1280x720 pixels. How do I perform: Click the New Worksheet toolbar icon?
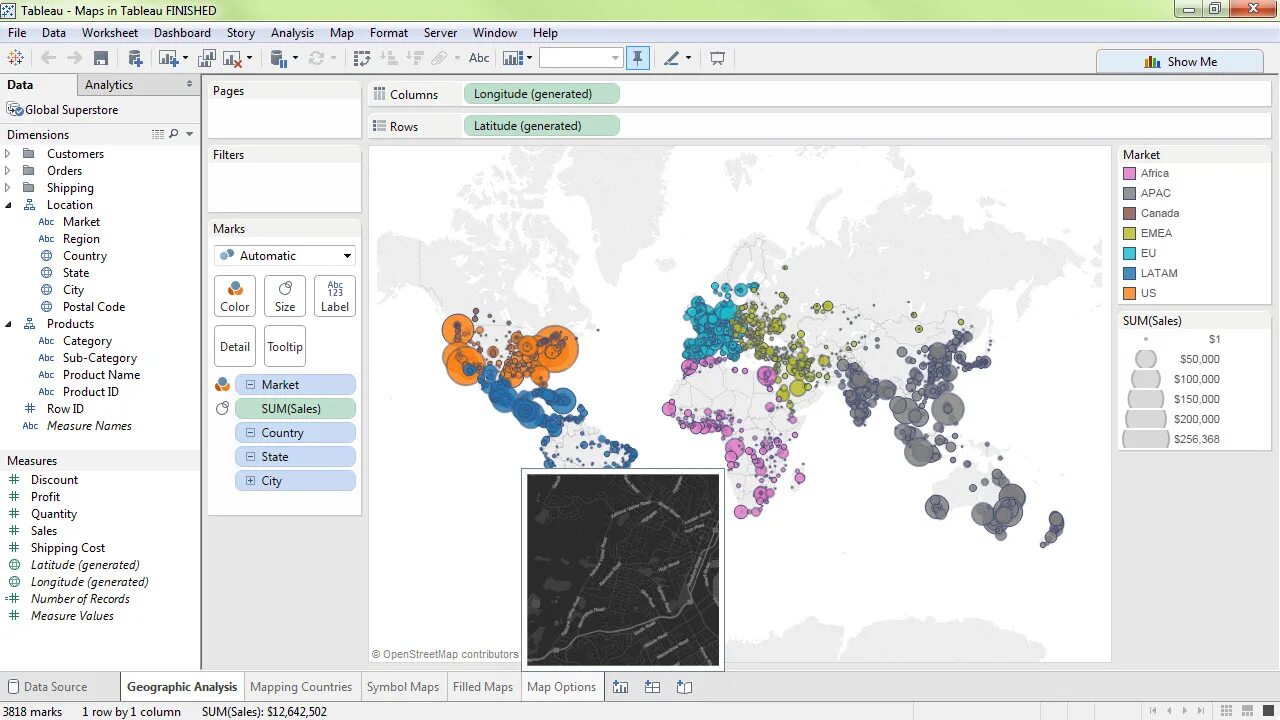point(168,58)
